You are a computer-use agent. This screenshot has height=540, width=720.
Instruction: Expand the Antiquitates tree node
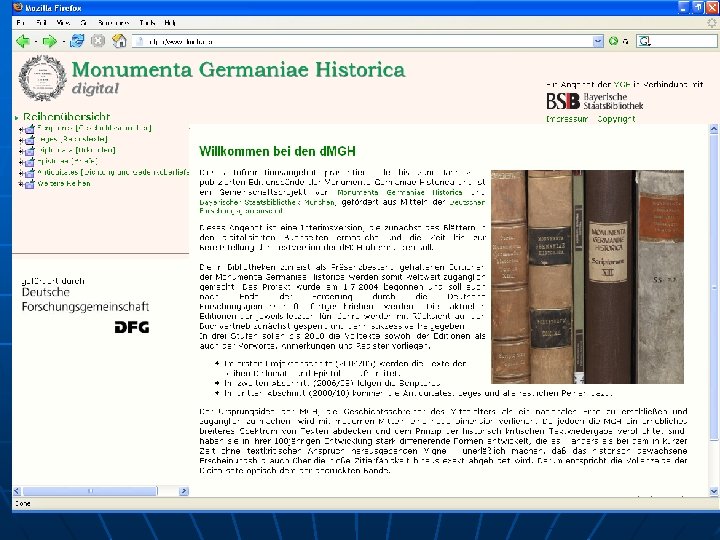coord(21,174)
